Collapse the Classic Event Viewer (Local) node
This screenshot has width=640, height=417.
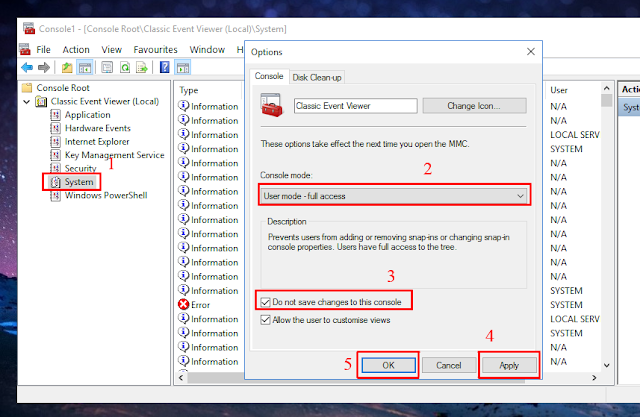pos(27,102)
